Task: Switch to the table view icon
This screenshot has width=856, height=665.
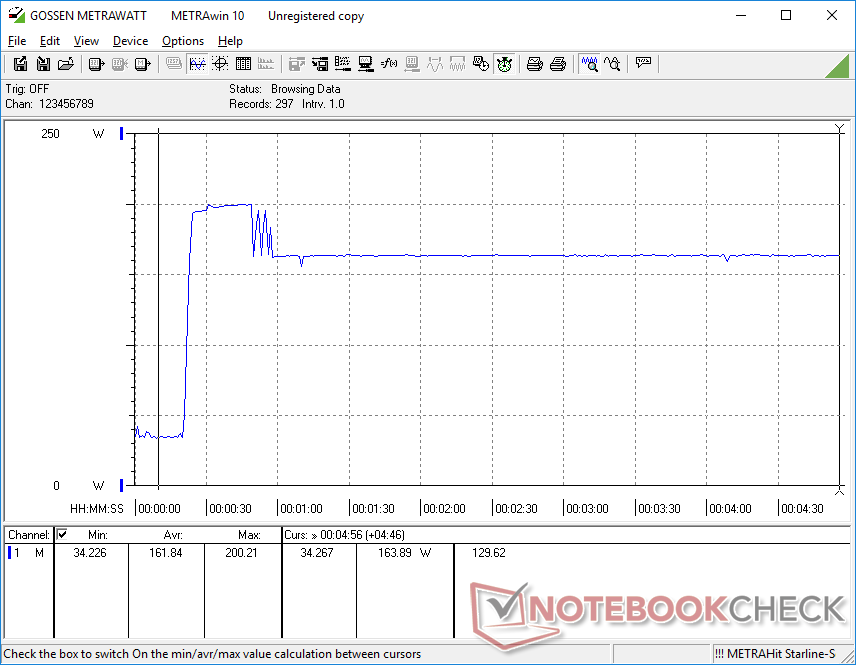Action: [243, 64]
